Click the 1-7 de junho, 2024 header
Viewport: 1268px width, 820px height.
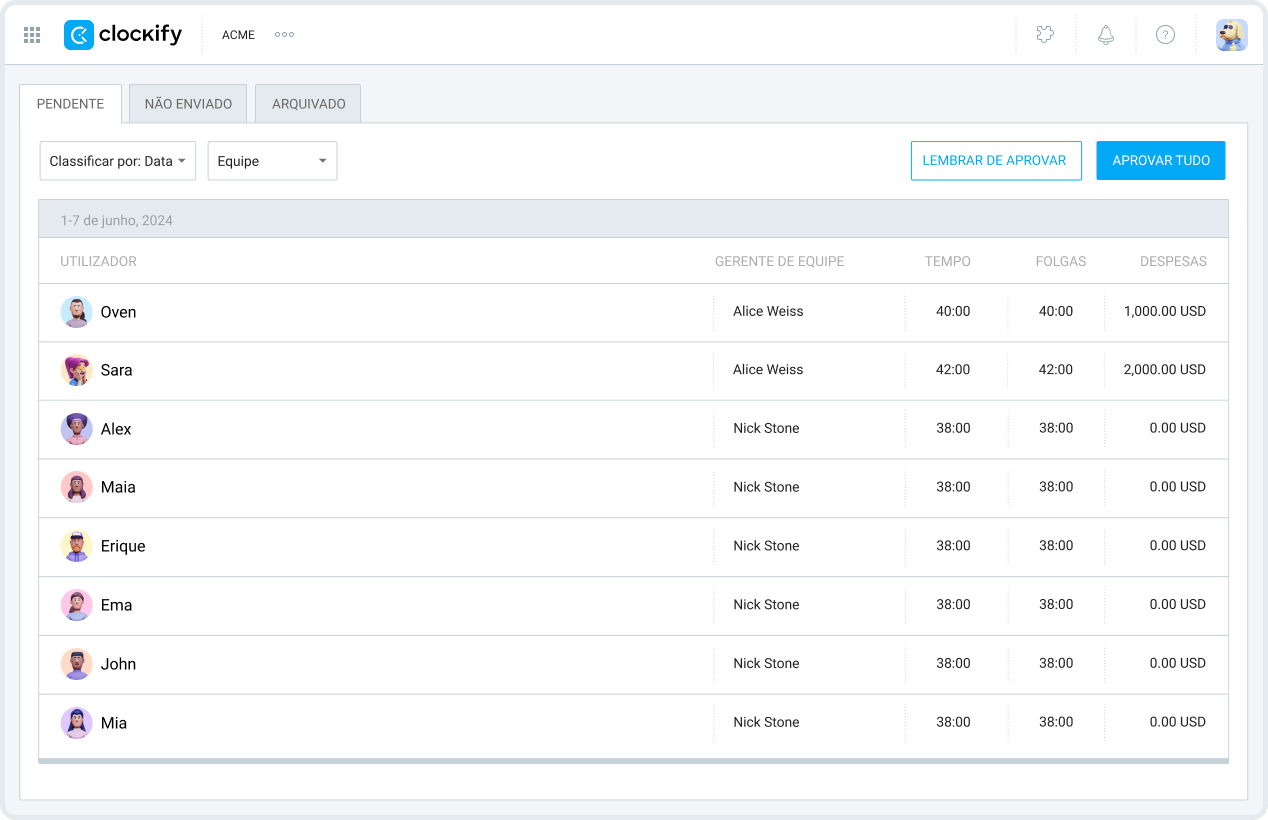pyautogui.click(x=116, y=220)
